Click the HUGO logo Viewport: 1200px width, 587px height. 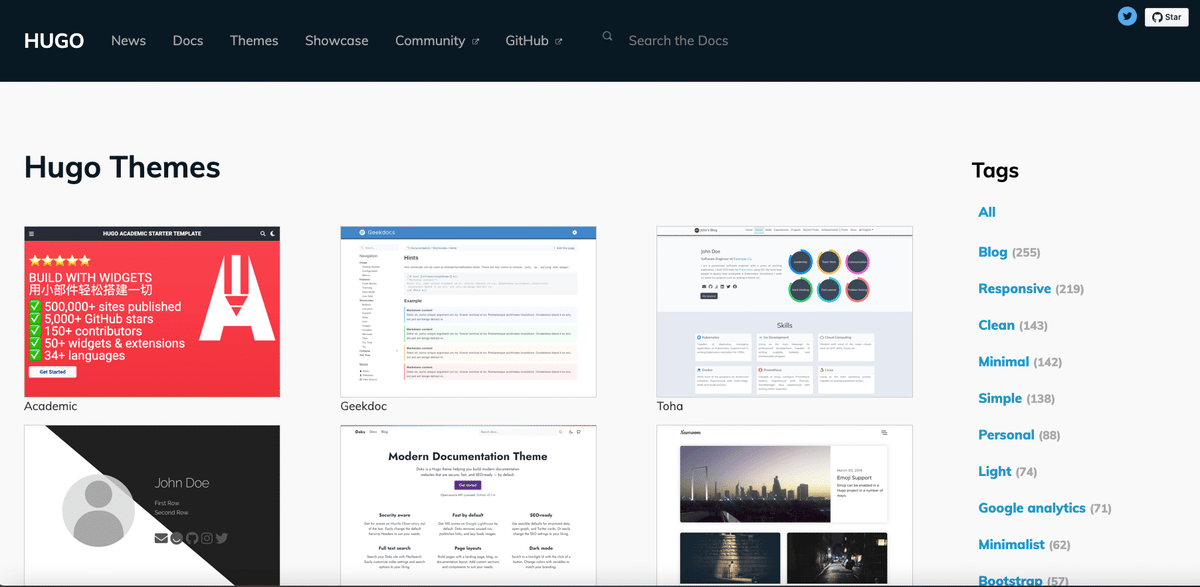[54, 41]
